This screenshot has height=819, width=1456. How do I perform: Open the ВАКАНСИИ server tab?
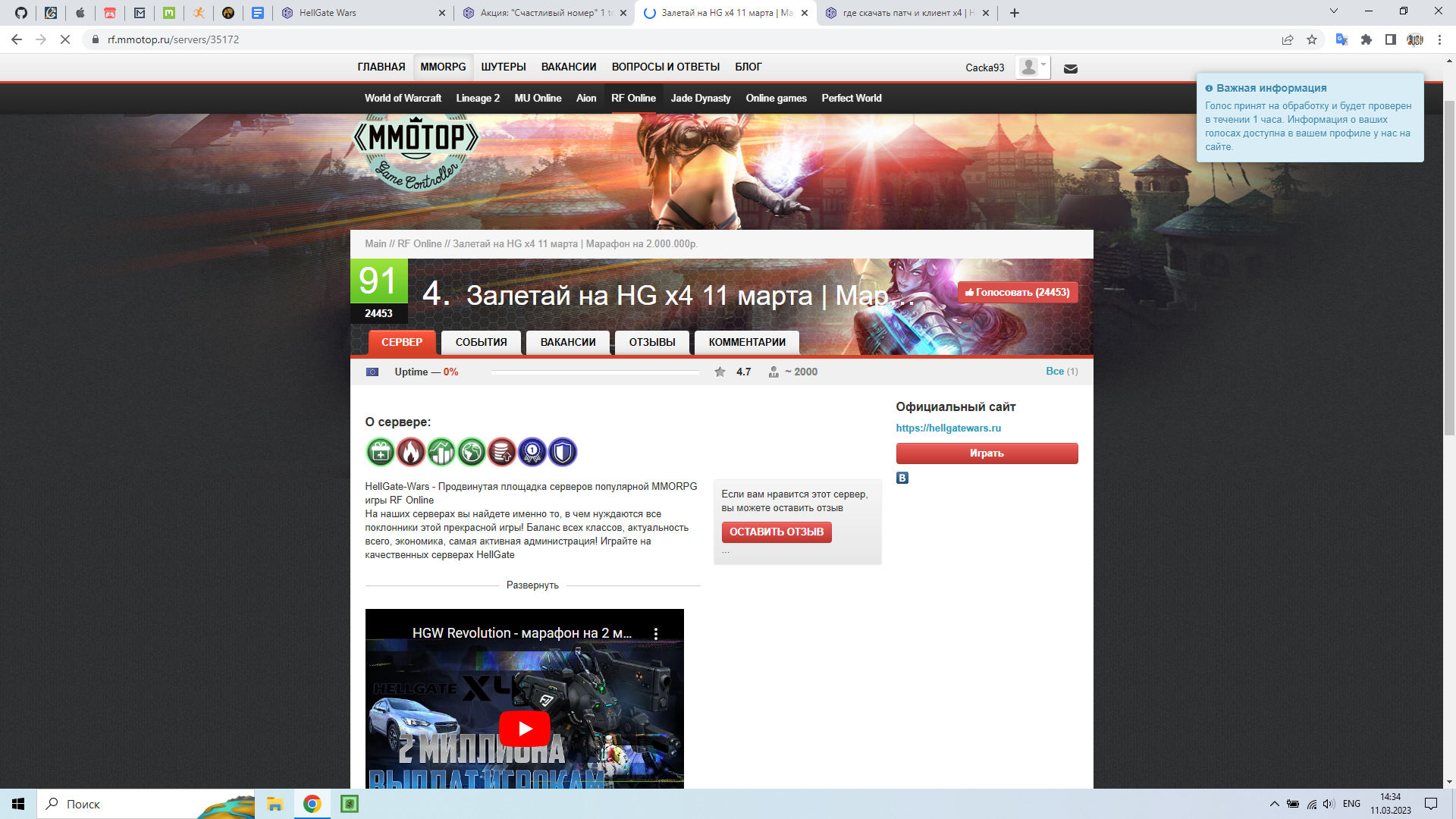568,343
